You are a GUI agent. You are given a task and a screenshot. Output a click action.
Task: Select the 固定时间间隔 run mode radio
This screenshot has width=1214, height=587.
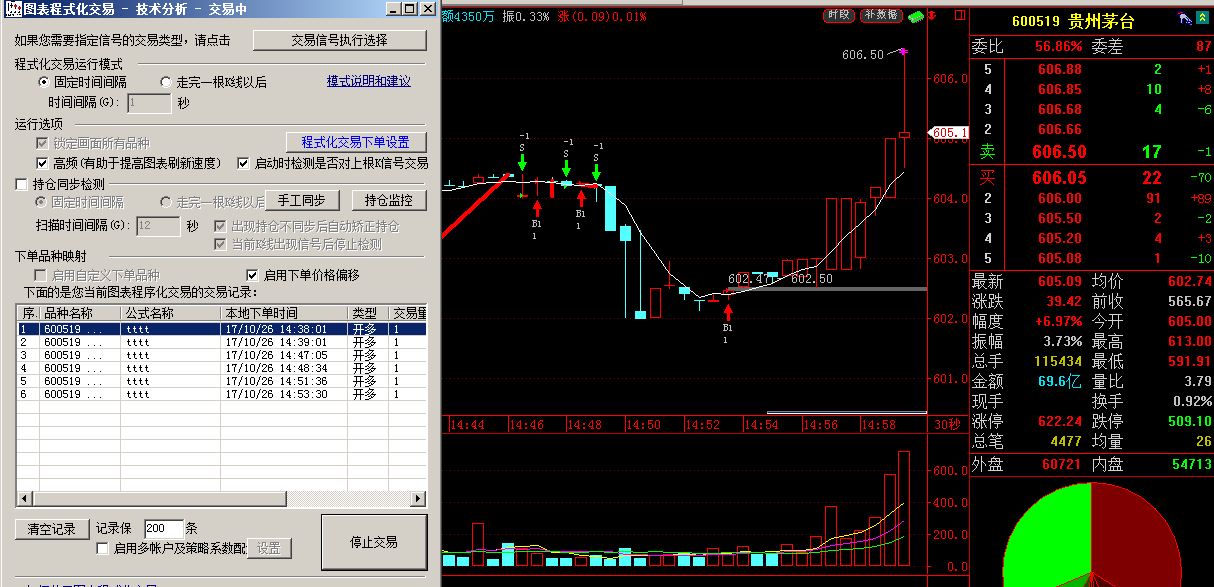(x=44, y=82)
